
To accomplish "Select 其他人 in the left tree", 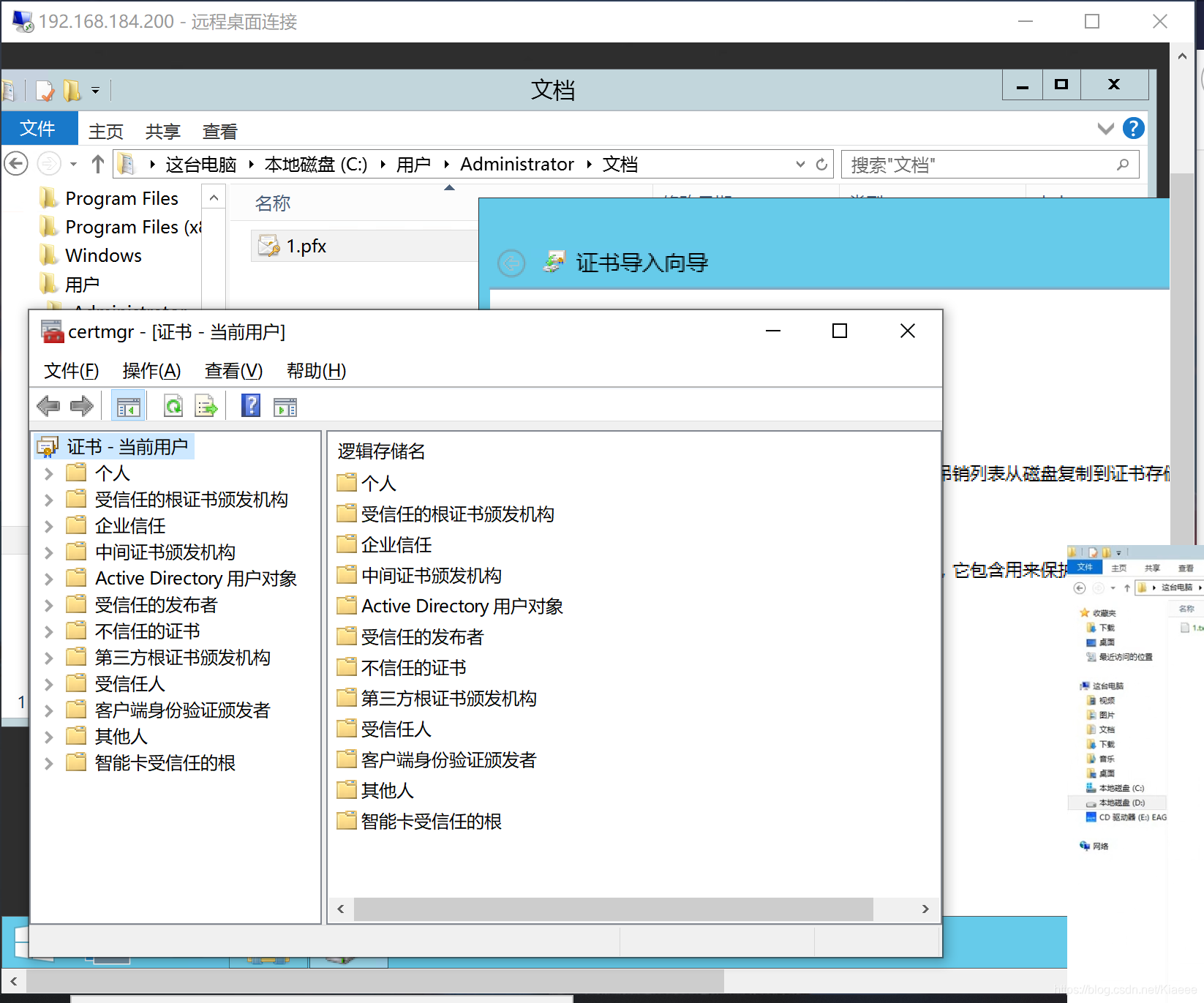I will (x=121, y=737).
